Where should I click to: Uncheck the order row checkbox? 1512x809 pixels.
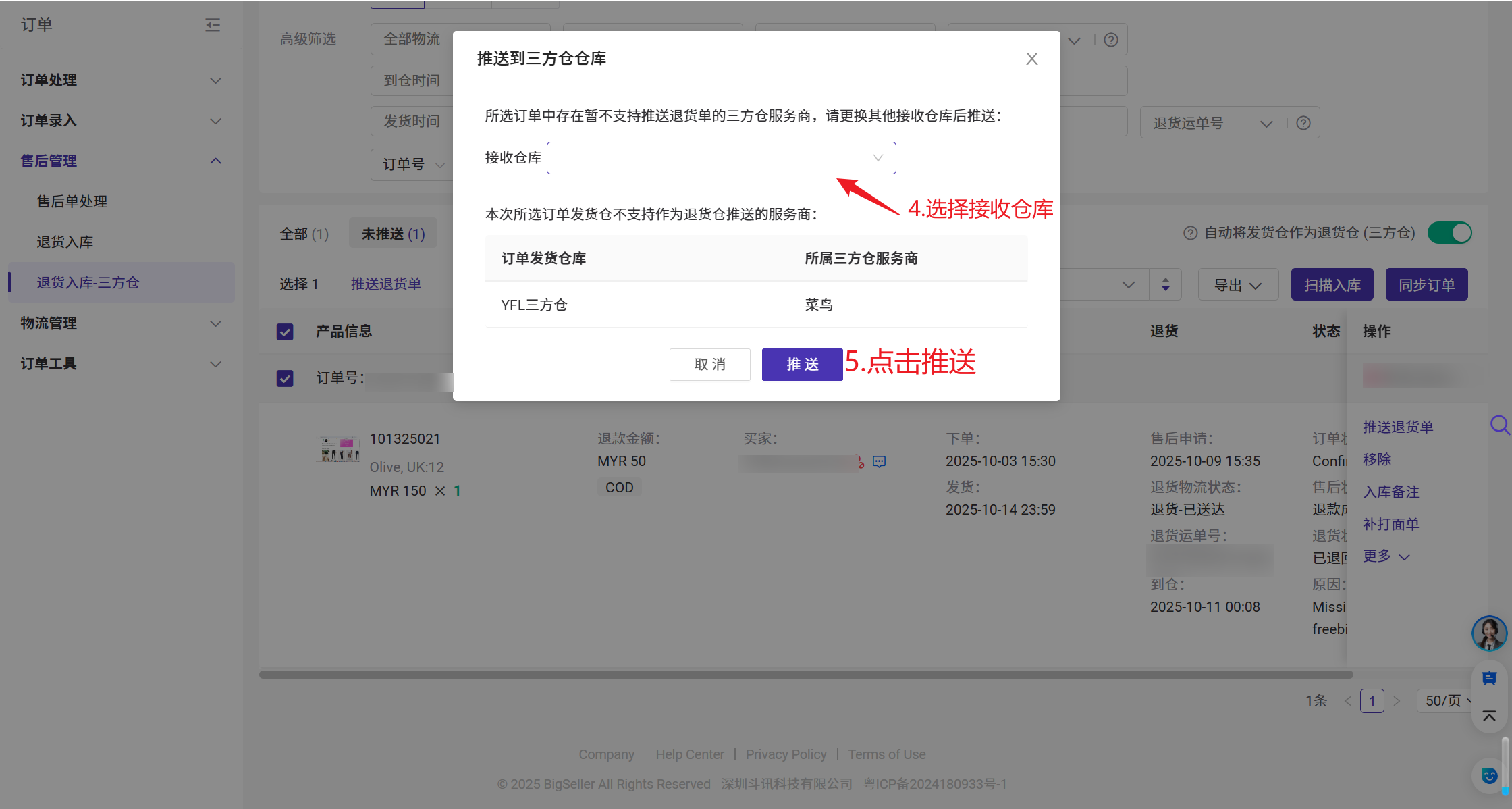285,378
